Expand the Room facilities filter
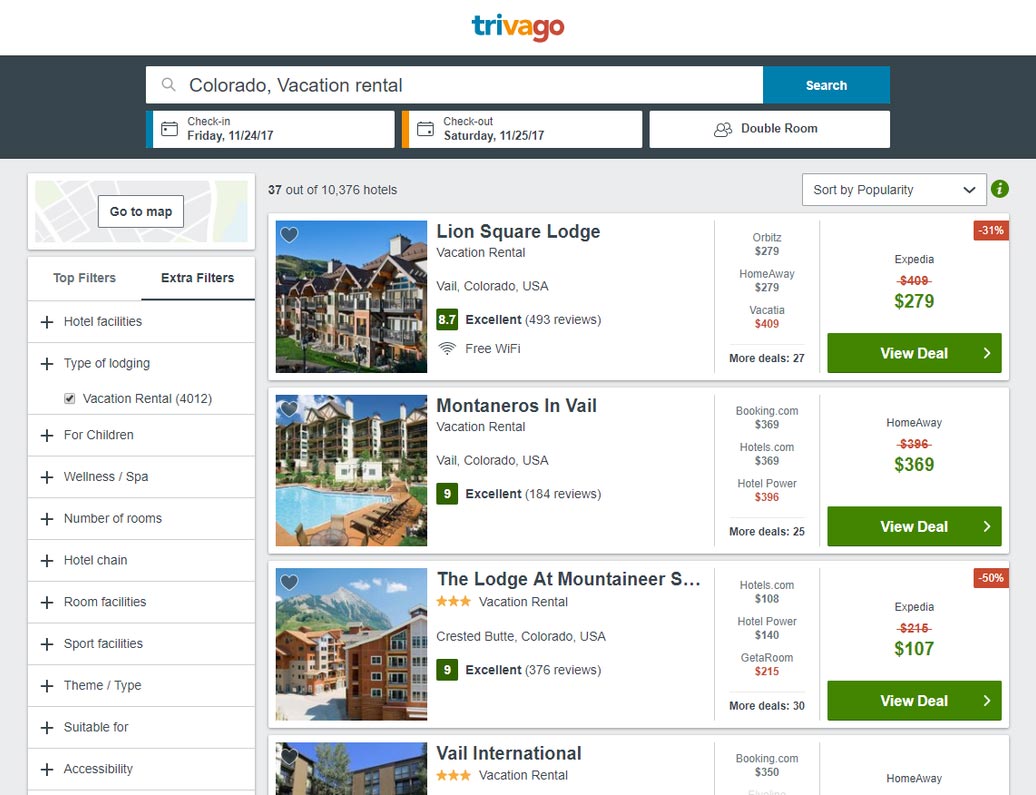1036x795 pixels. tap(141, 602)
